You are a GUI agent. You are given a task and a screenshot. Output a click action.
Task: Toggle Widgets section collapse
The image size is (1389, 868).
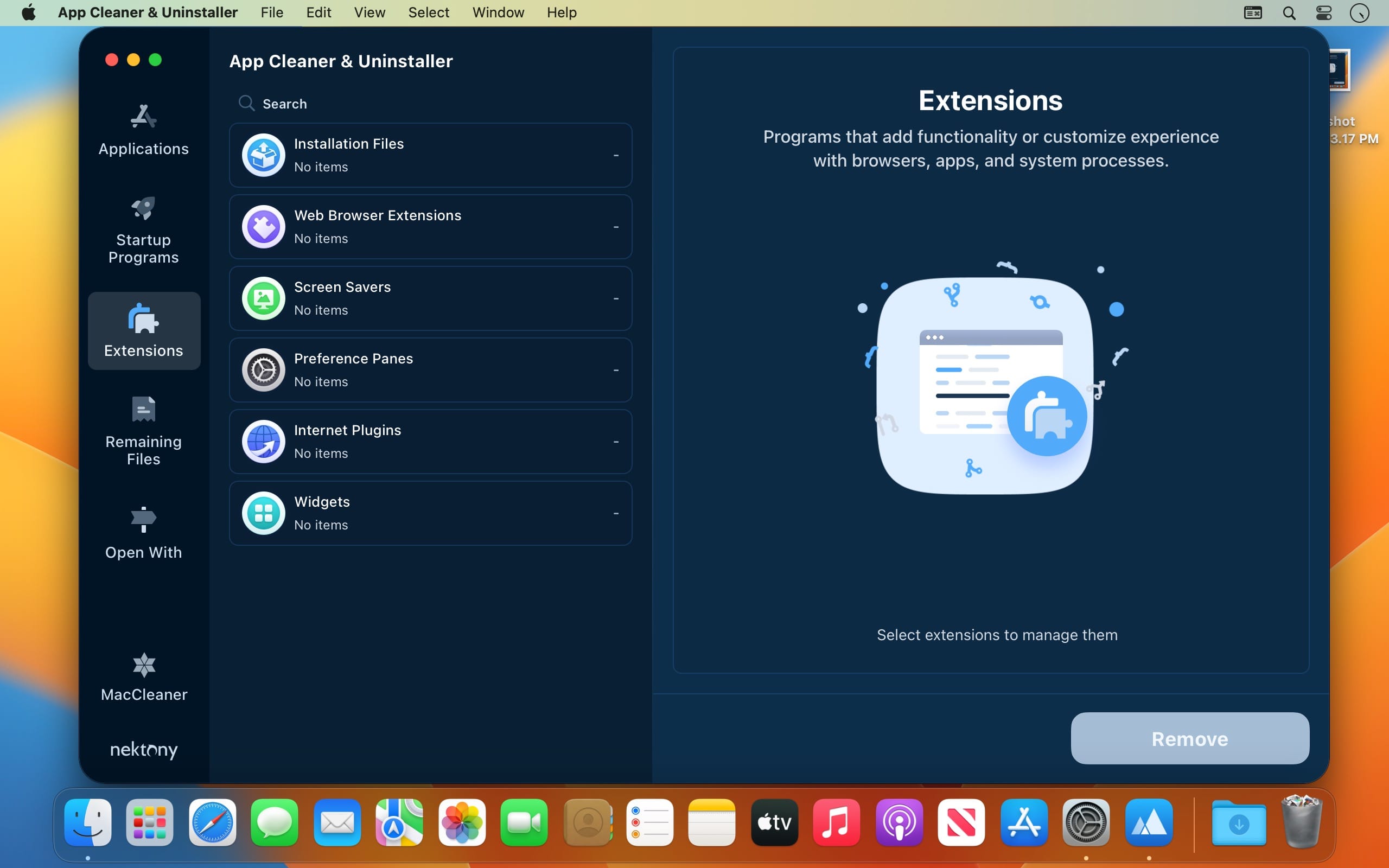616,513
